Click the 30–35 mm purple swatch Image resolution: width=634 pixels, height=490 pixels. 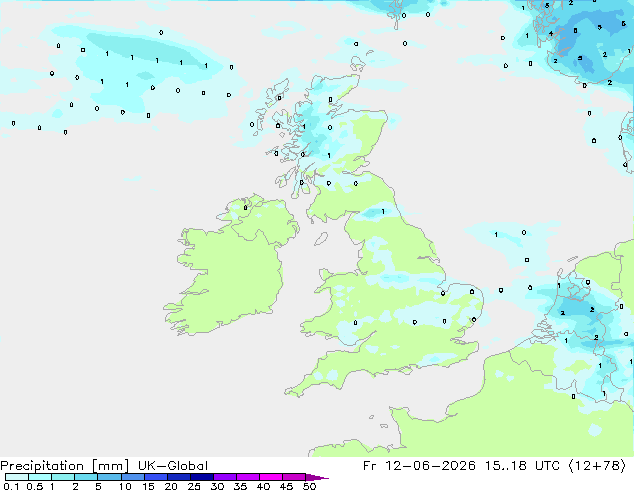coord(224,477)
